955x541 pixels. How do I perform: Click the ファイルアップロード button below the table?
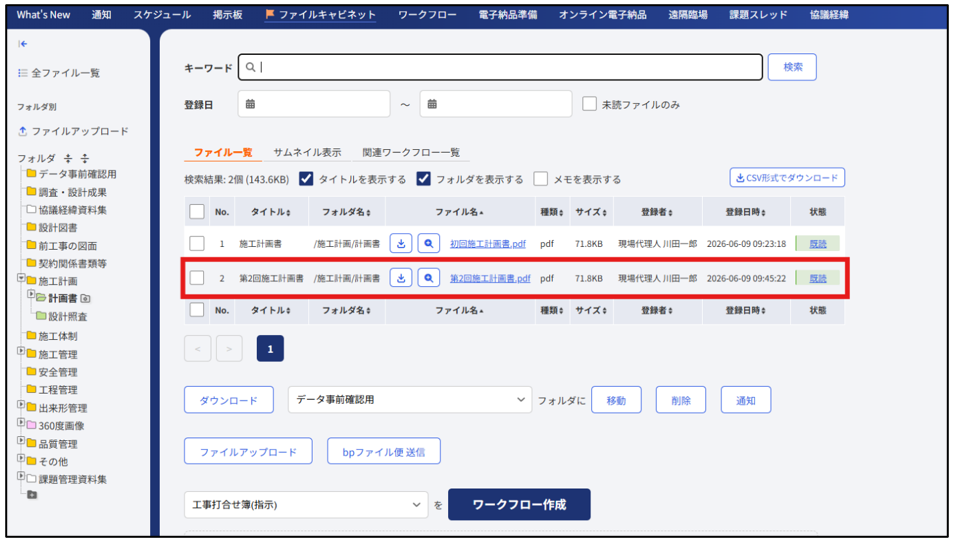pos(248,451)
